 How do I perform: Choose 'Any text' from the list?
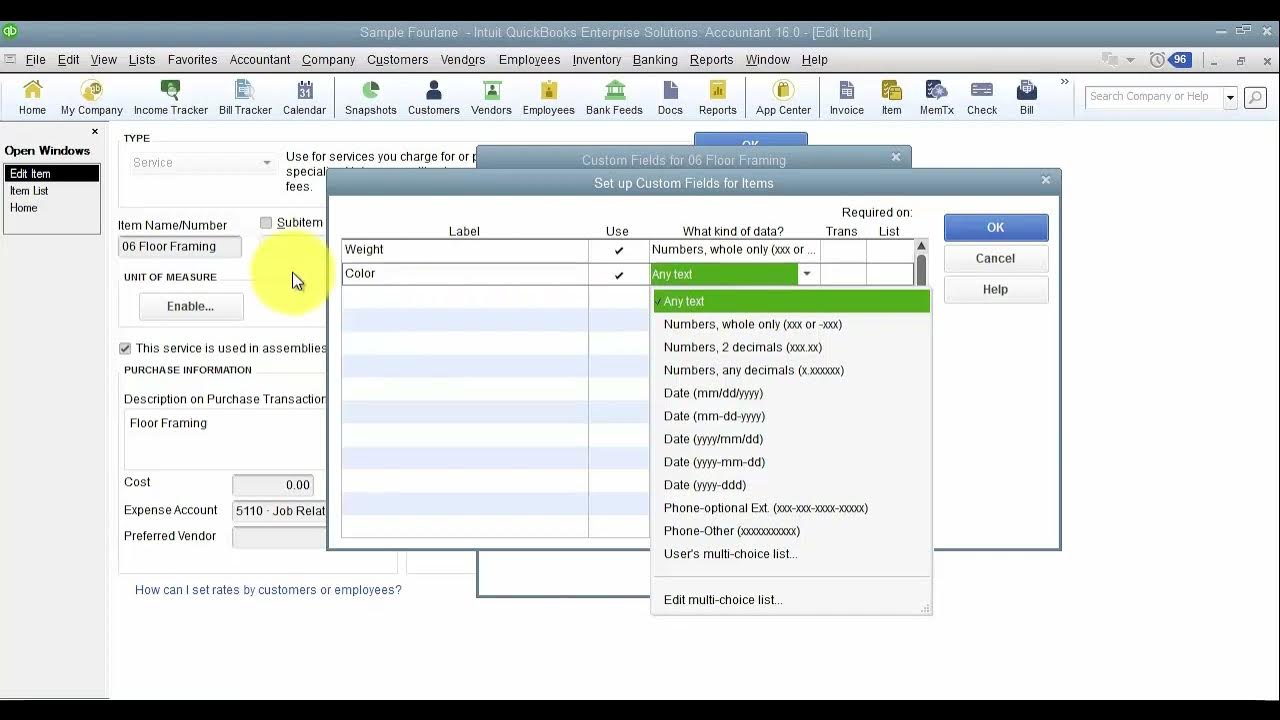tap(791, 301)
